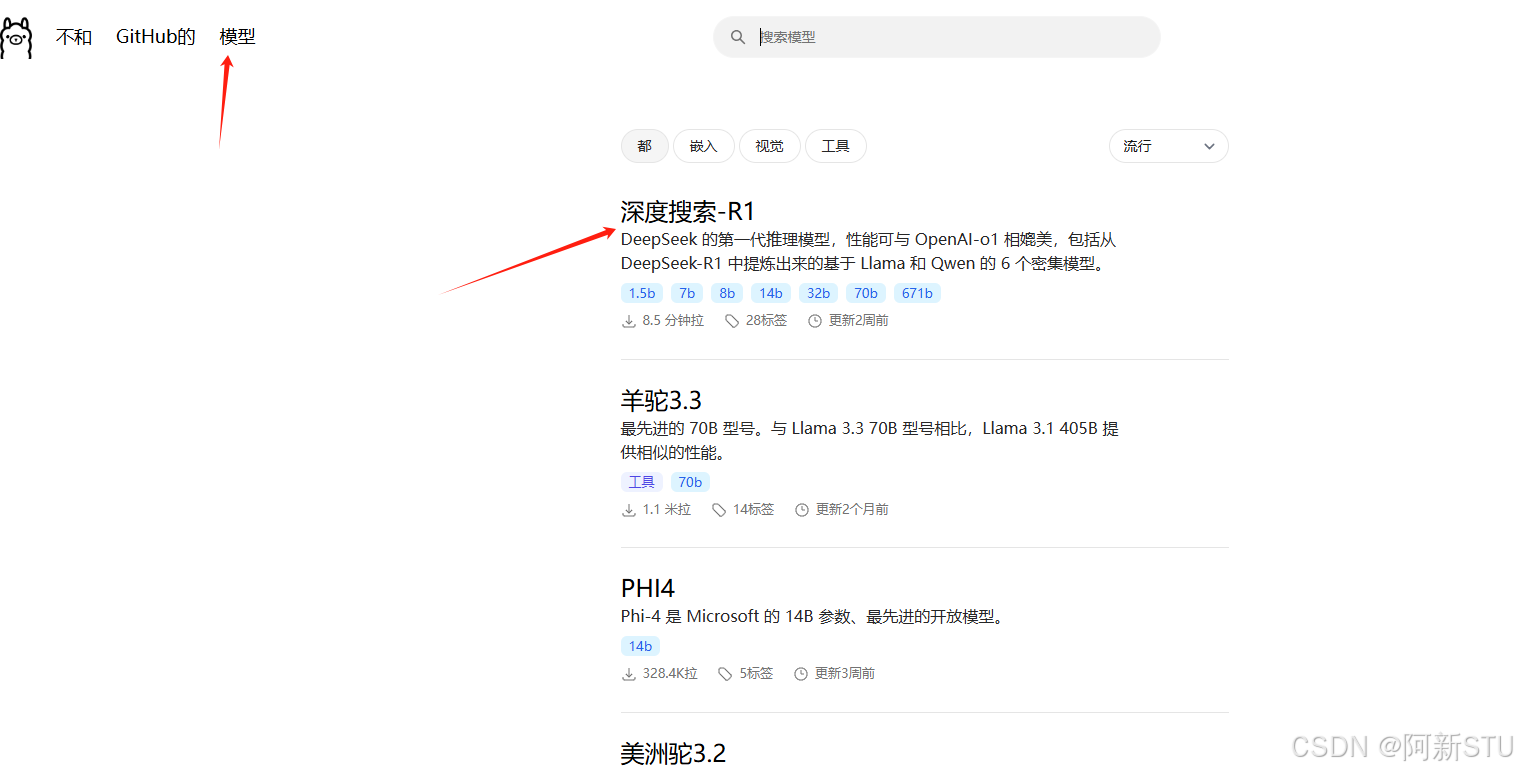Click the 5标签 tag count
The width and height of the screenshot is (1518, 773).
pos(756,674)
